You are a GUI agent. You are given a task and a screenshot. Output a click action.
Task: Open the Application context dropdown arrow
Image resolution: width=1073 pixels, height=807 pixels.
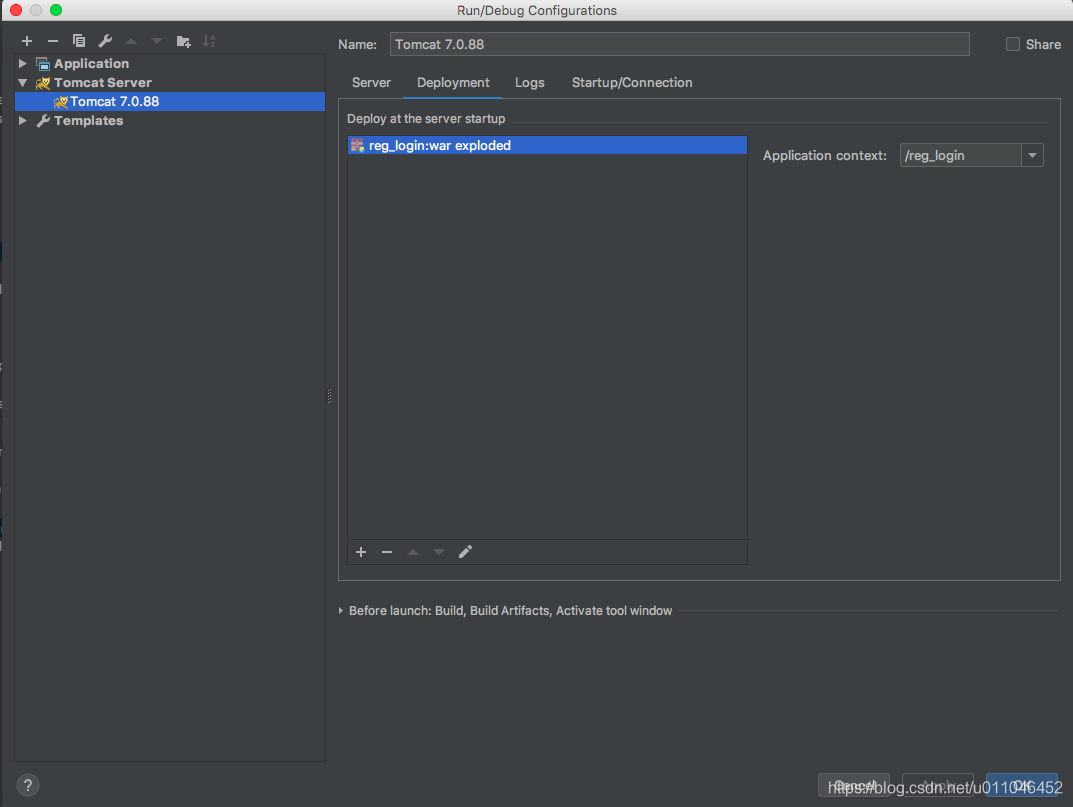[x=1032, y=155]
